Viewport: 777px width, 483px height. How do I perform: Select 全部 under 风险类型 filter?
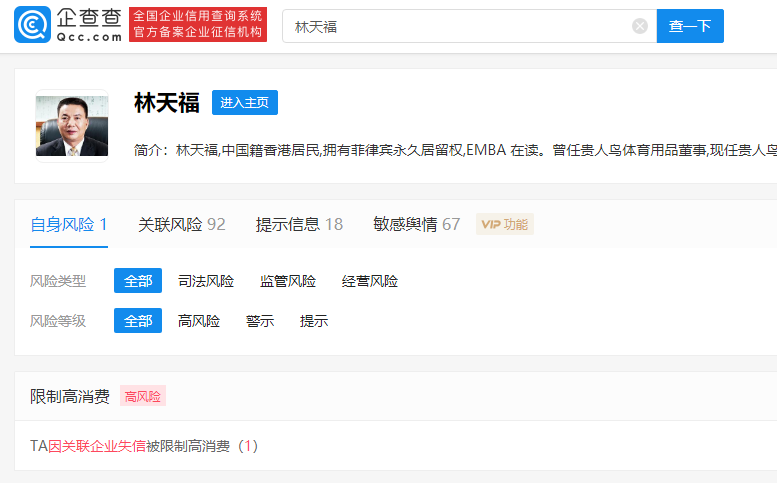click(137, 281)
